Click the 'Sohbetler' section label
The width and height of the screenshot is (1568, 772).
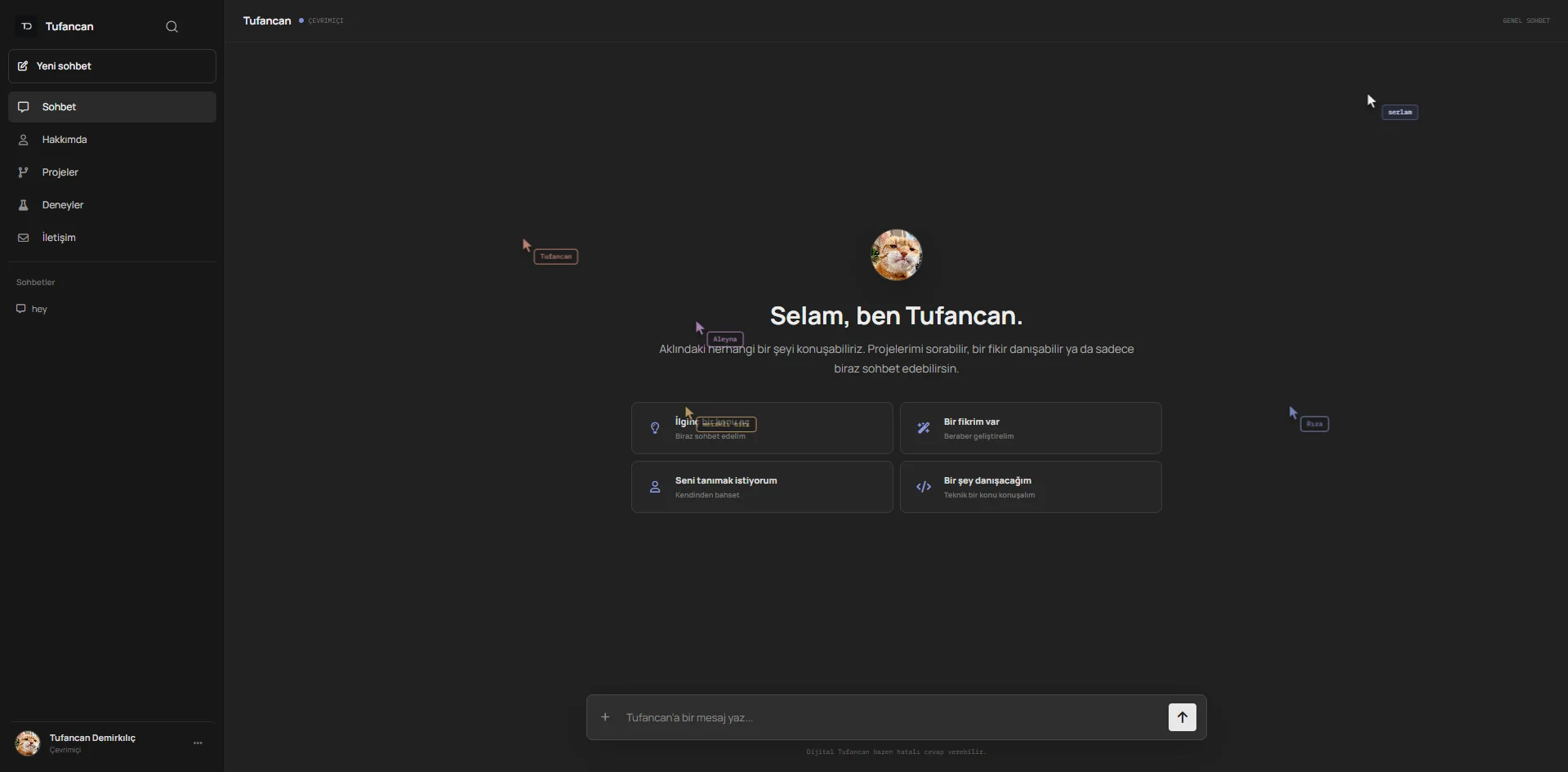tap(36, 283)
